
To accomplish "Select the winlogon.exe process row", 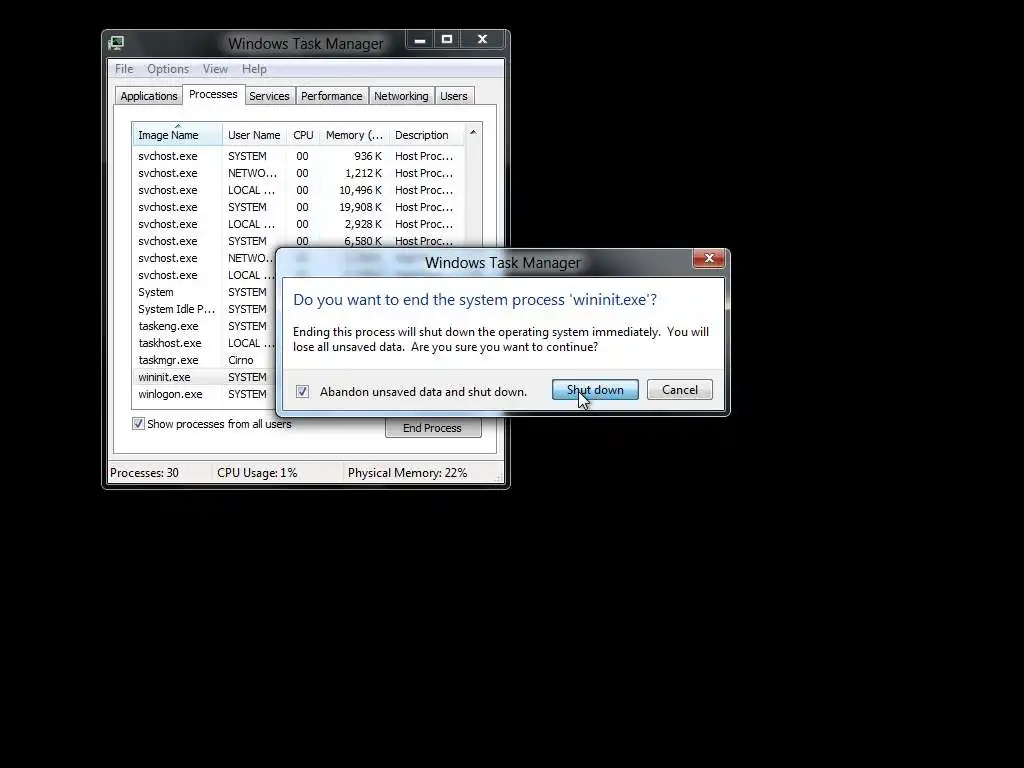I will click(x=204, y=394).
